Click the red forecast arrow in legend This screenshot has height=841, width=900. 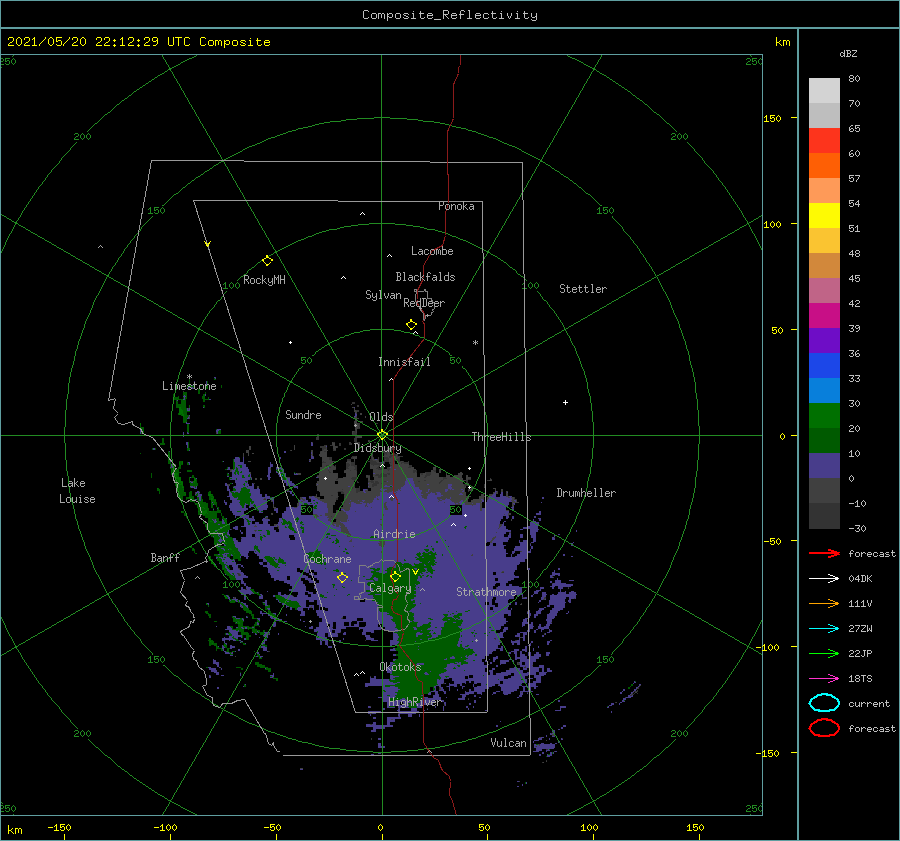pos(824,553)
